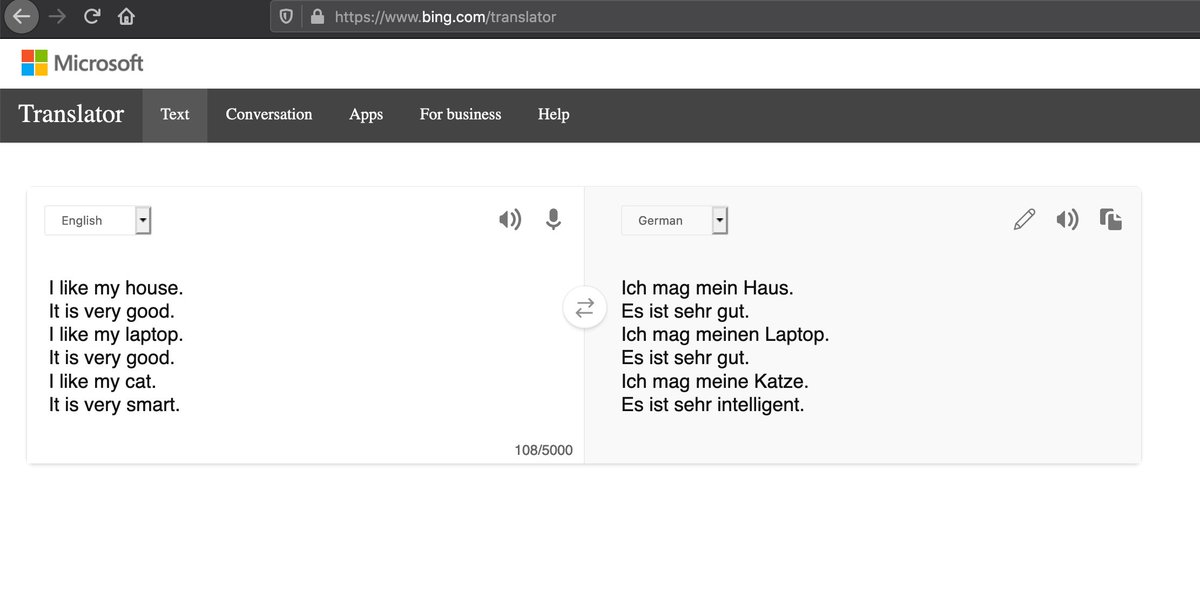This screenshot has width=1200, height=591.
Task: Play the German translation audio
Action: (1067, 220)
